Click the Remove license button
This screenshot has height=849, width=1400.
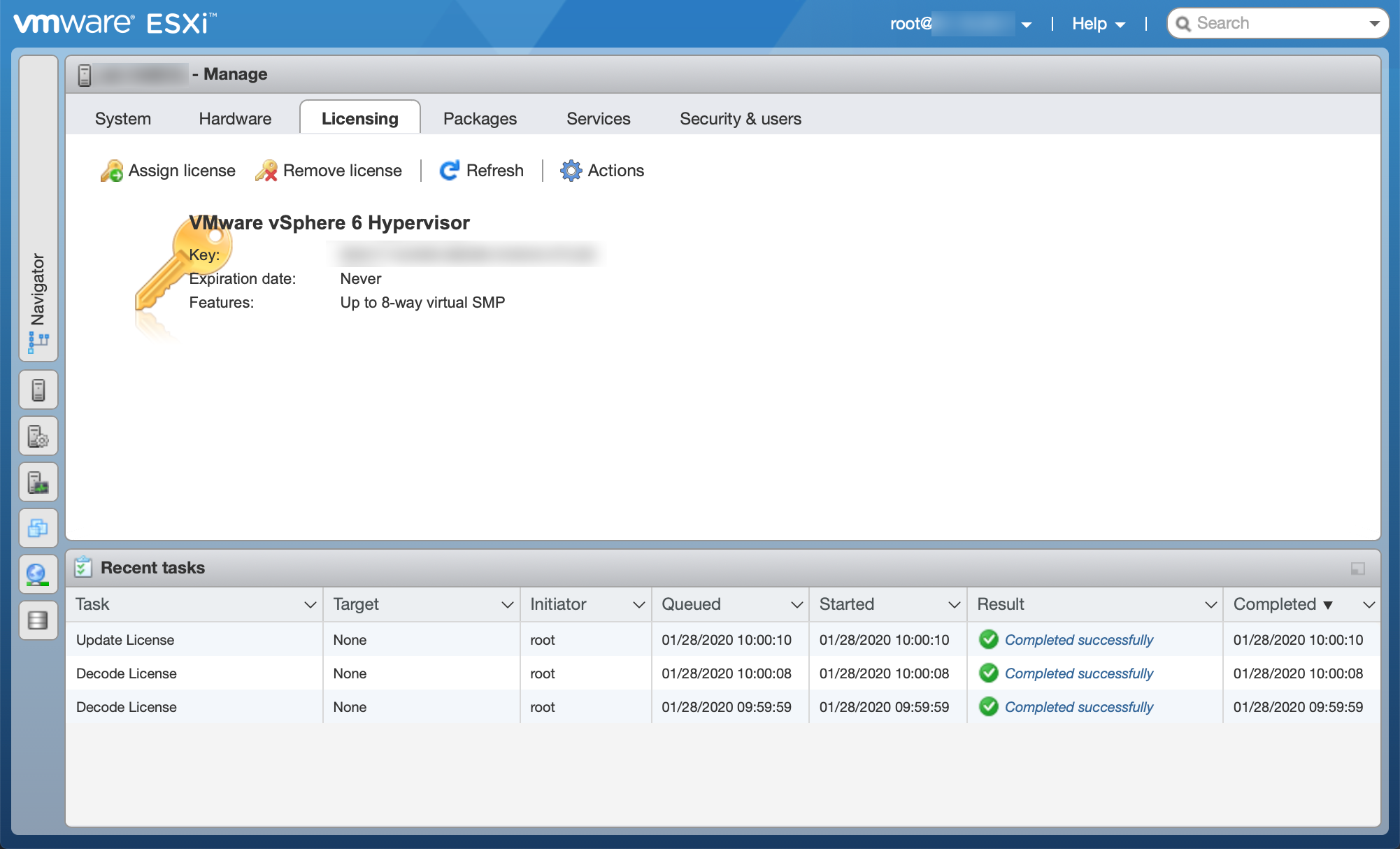(x=329, y=171)
